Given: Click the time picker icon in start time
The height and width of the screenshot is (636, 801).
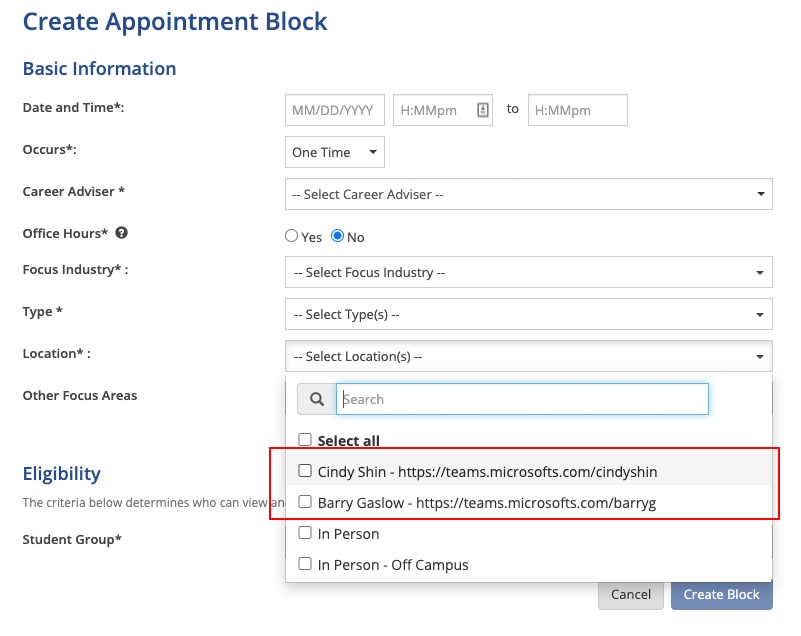Looking at the screenshot, I should (x=483, y=111).
